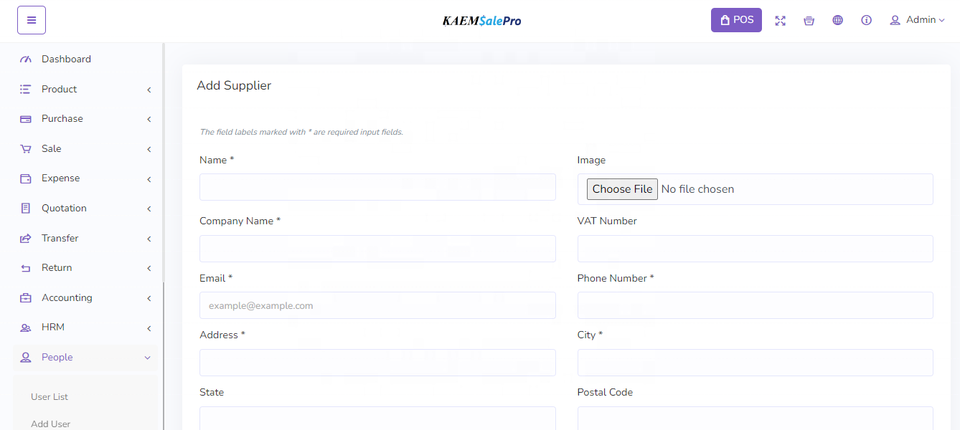960x430 pixels.
Task: Click the Accounting briefcase icon in sidebar
Action: pyautogui.click(x=26, y=298)
